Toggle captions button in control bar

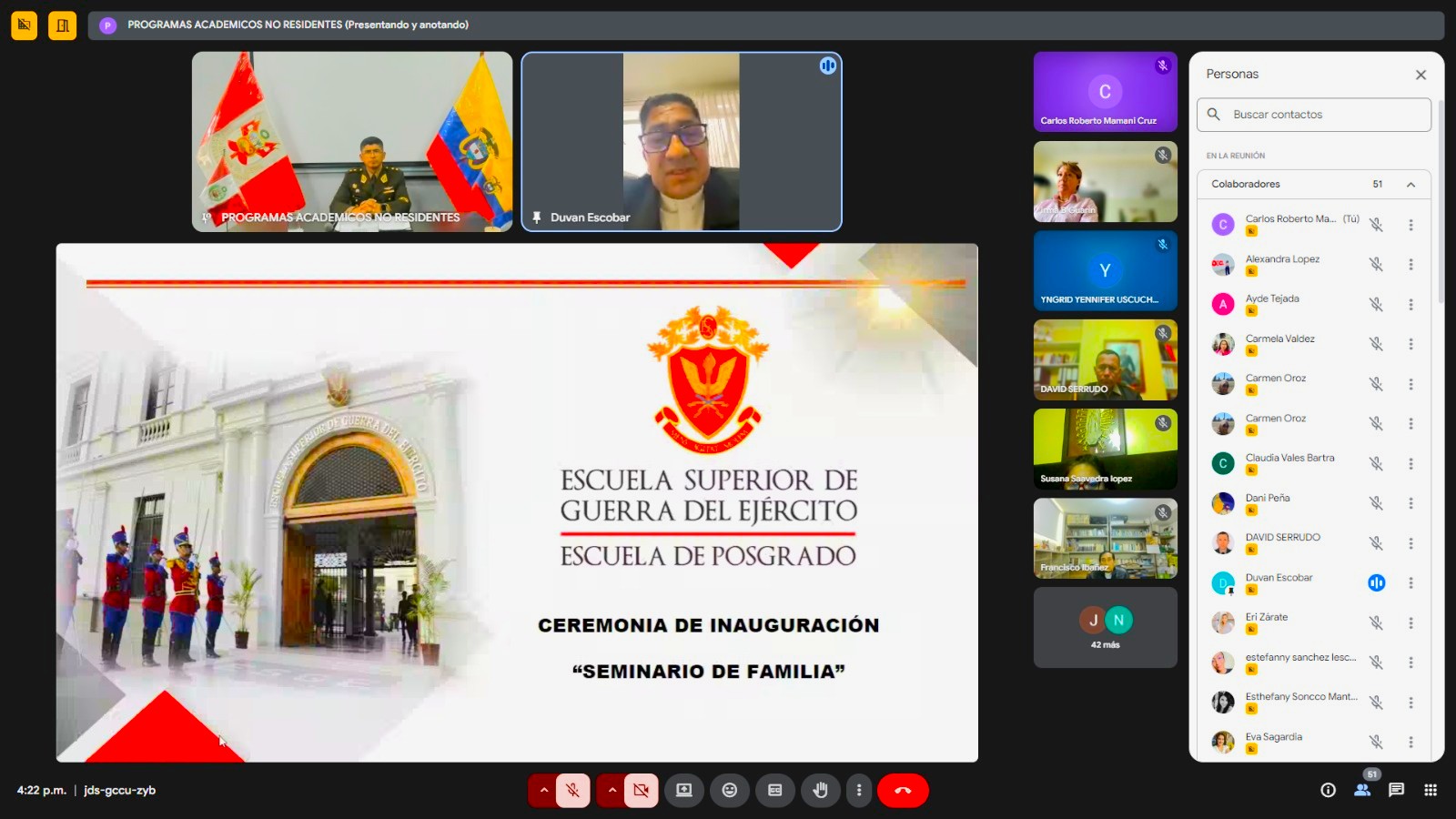(775, 790)
